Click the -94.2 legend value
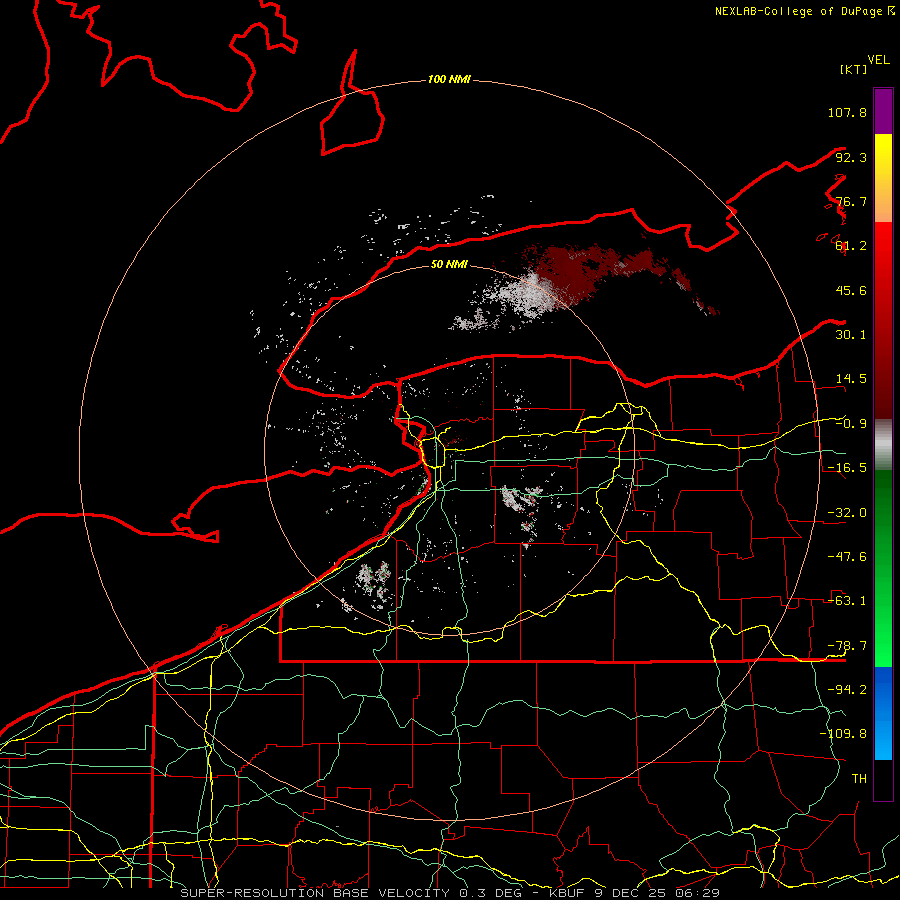The width and height of the screenshot is (900, 900). click(x=847, y=690)
